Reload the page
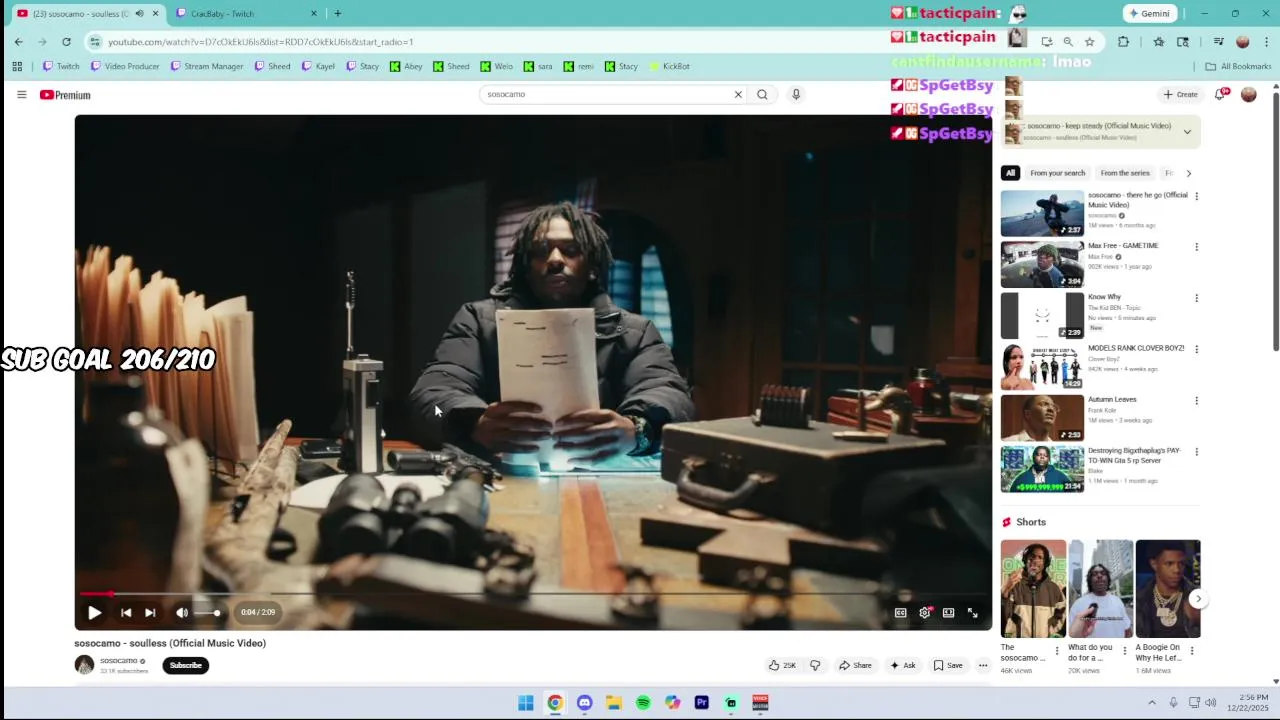 [66, 41]
